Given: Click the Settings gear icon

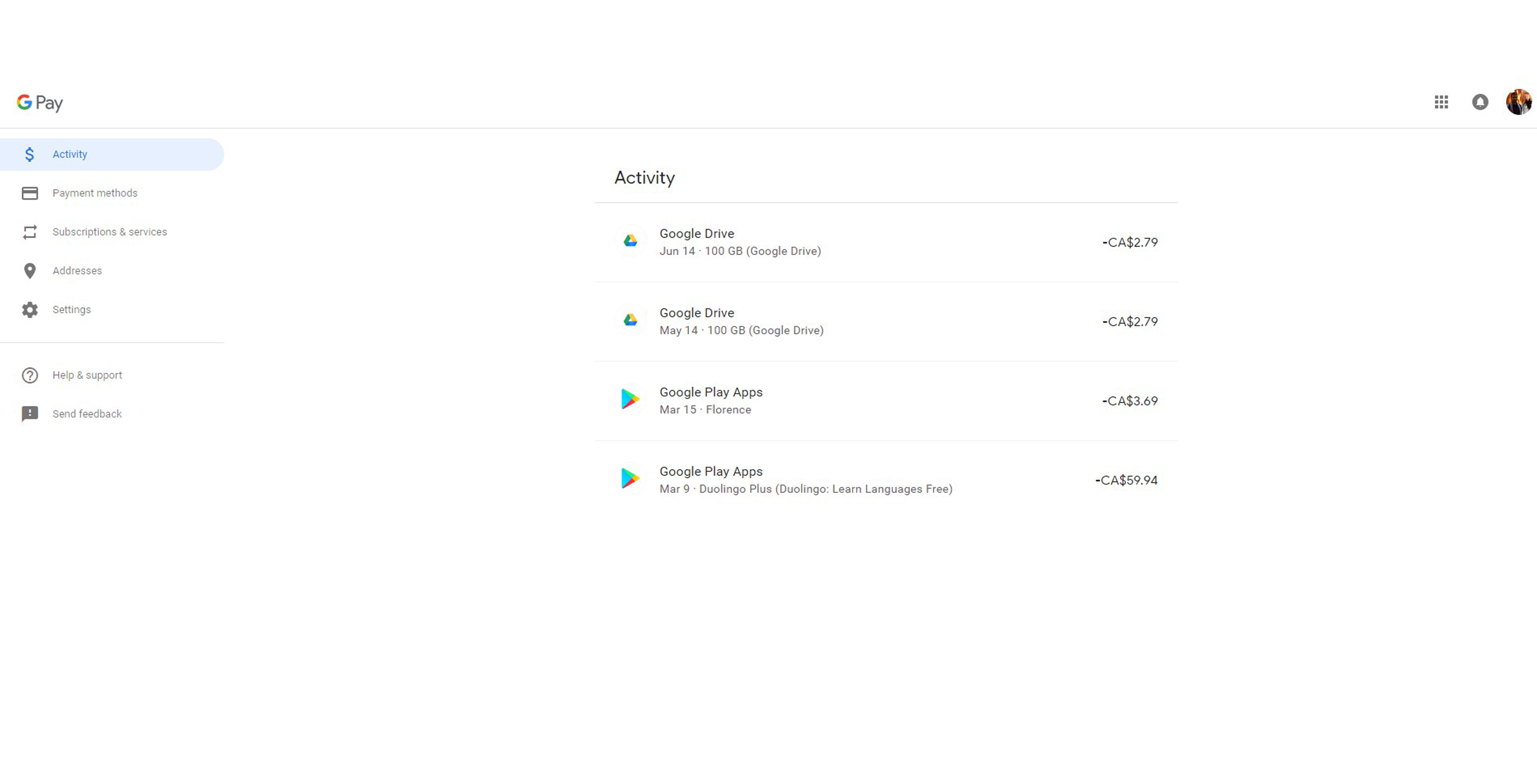Looking at the screenshot, I should tap(29, 309).
